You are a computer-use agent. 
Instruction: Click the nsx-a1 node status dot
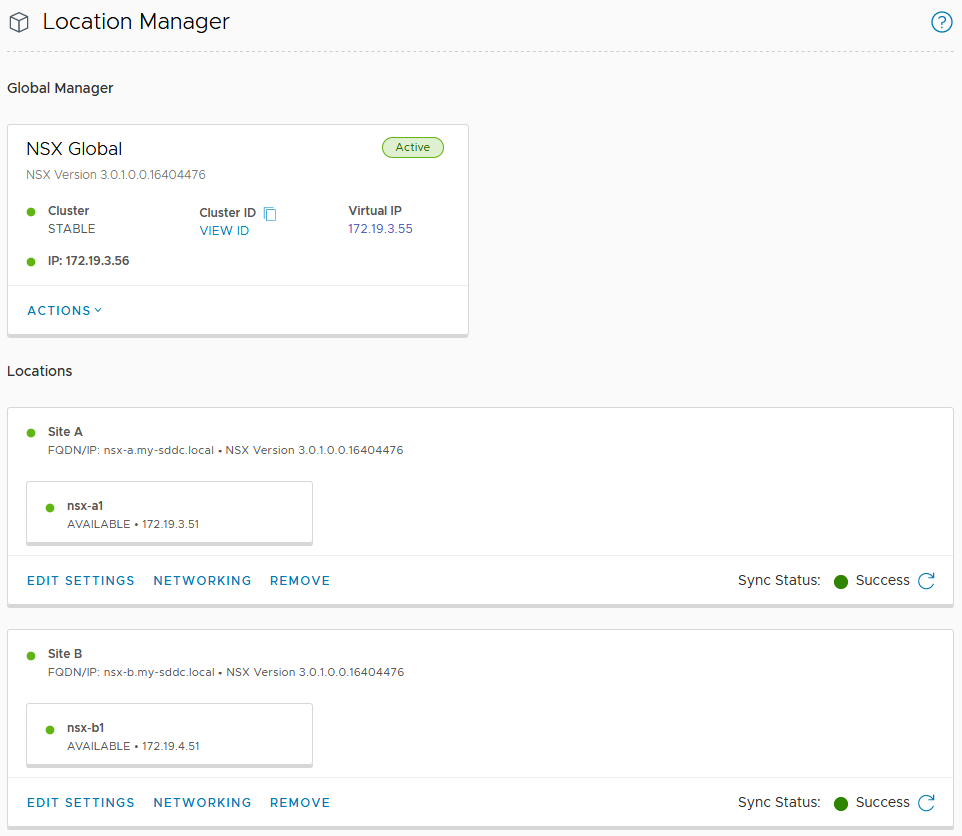point(50,508)
